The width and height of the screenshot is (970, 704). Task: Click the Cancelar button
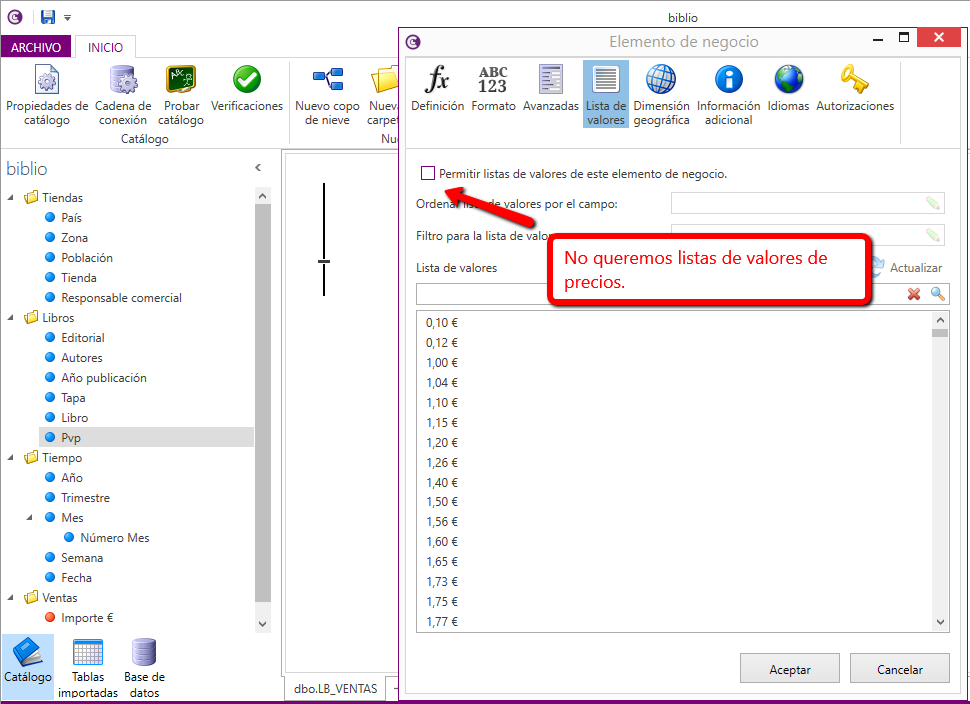(x=899, y=669)
